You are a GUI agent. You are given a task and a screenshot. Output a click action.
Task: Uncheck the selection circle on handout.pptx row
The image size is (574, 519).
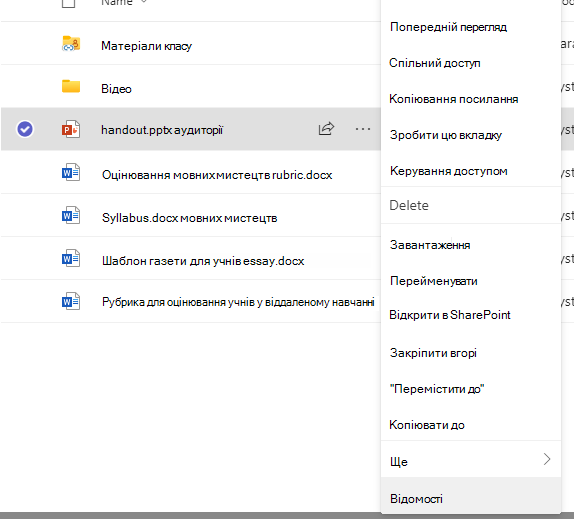pos(25,129)
